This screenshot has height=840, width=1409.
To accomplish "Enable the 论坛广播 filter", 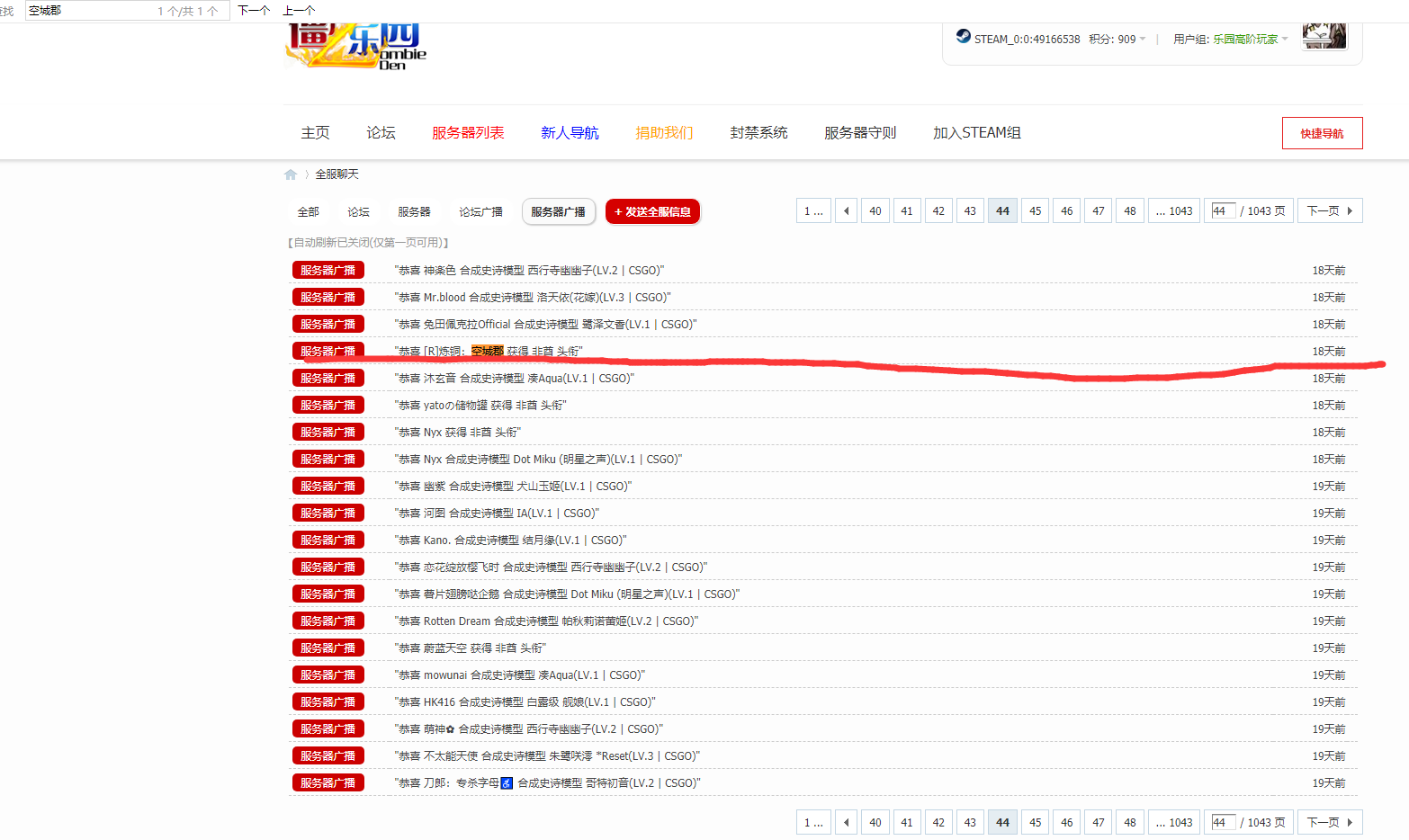I will coord(480,211).
